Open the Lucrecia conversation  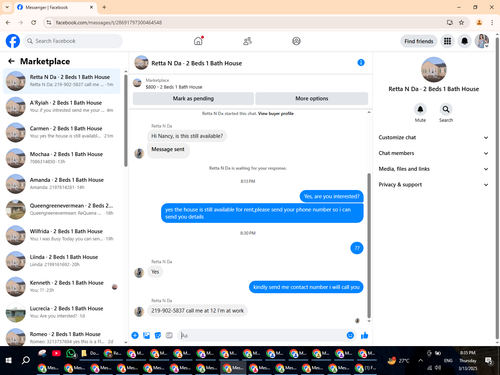click(62, 312)
